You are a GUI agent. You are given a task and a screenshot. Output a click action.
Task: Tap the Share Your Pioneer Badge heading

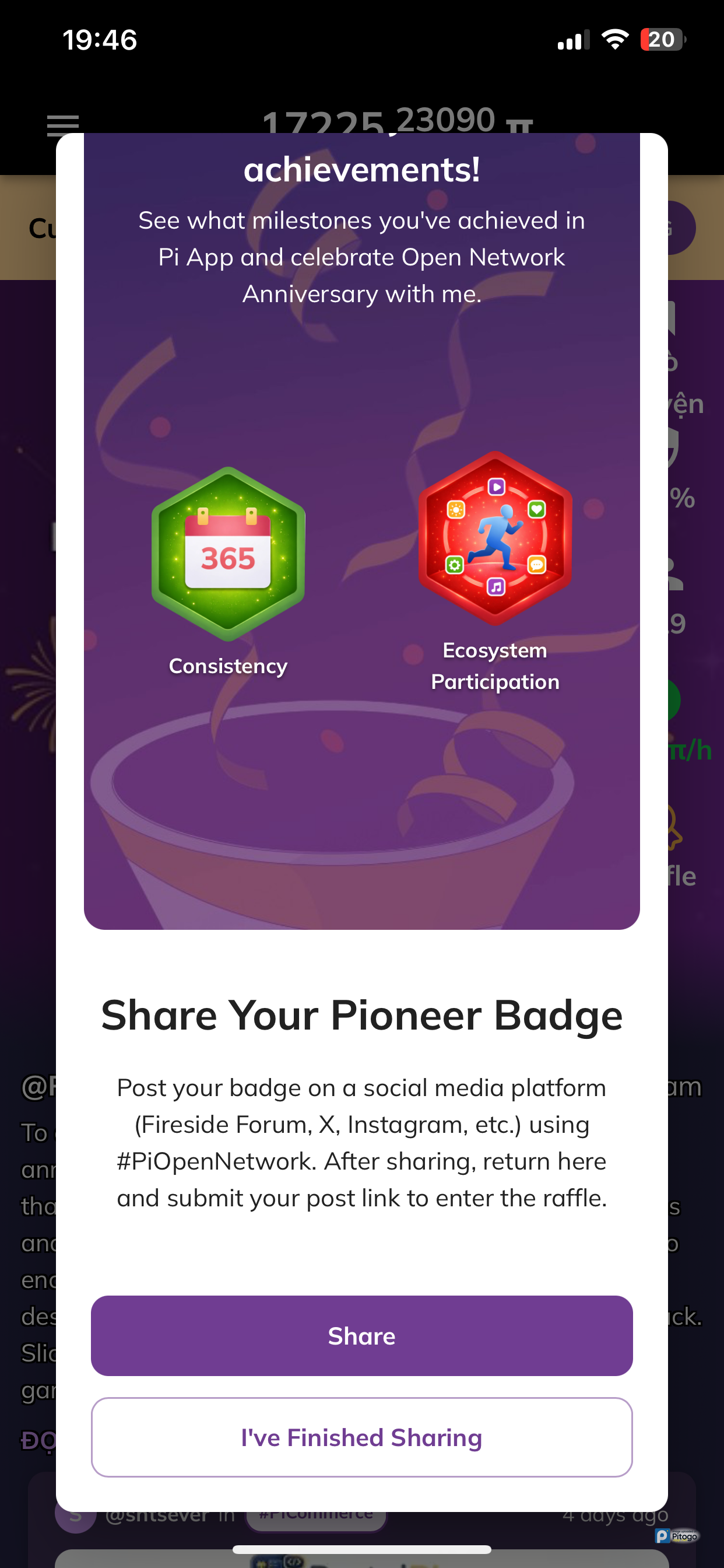tap(362, 1016)
